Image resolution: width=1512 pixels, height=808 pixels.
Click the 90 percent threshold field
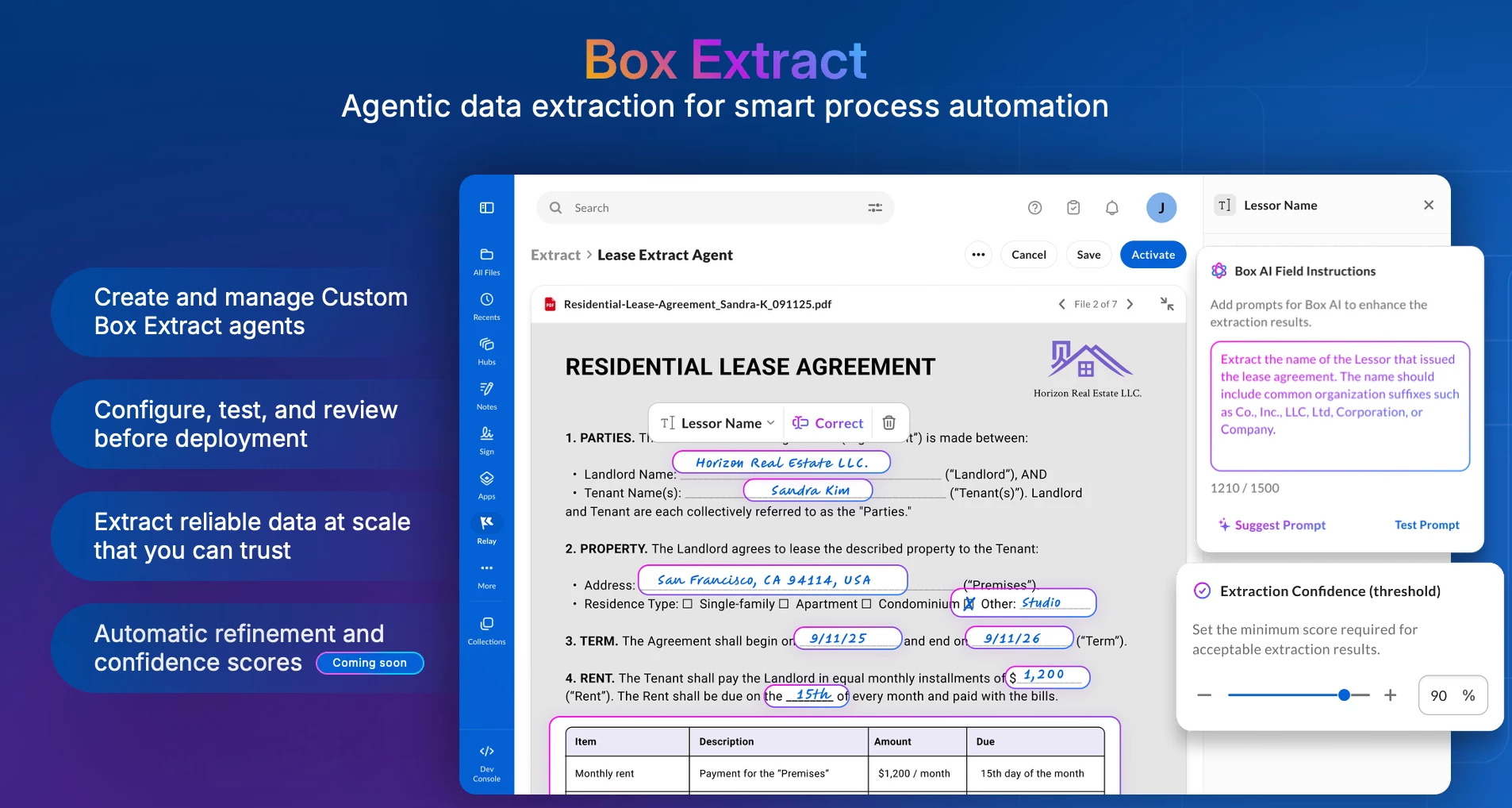(1453, 695)
